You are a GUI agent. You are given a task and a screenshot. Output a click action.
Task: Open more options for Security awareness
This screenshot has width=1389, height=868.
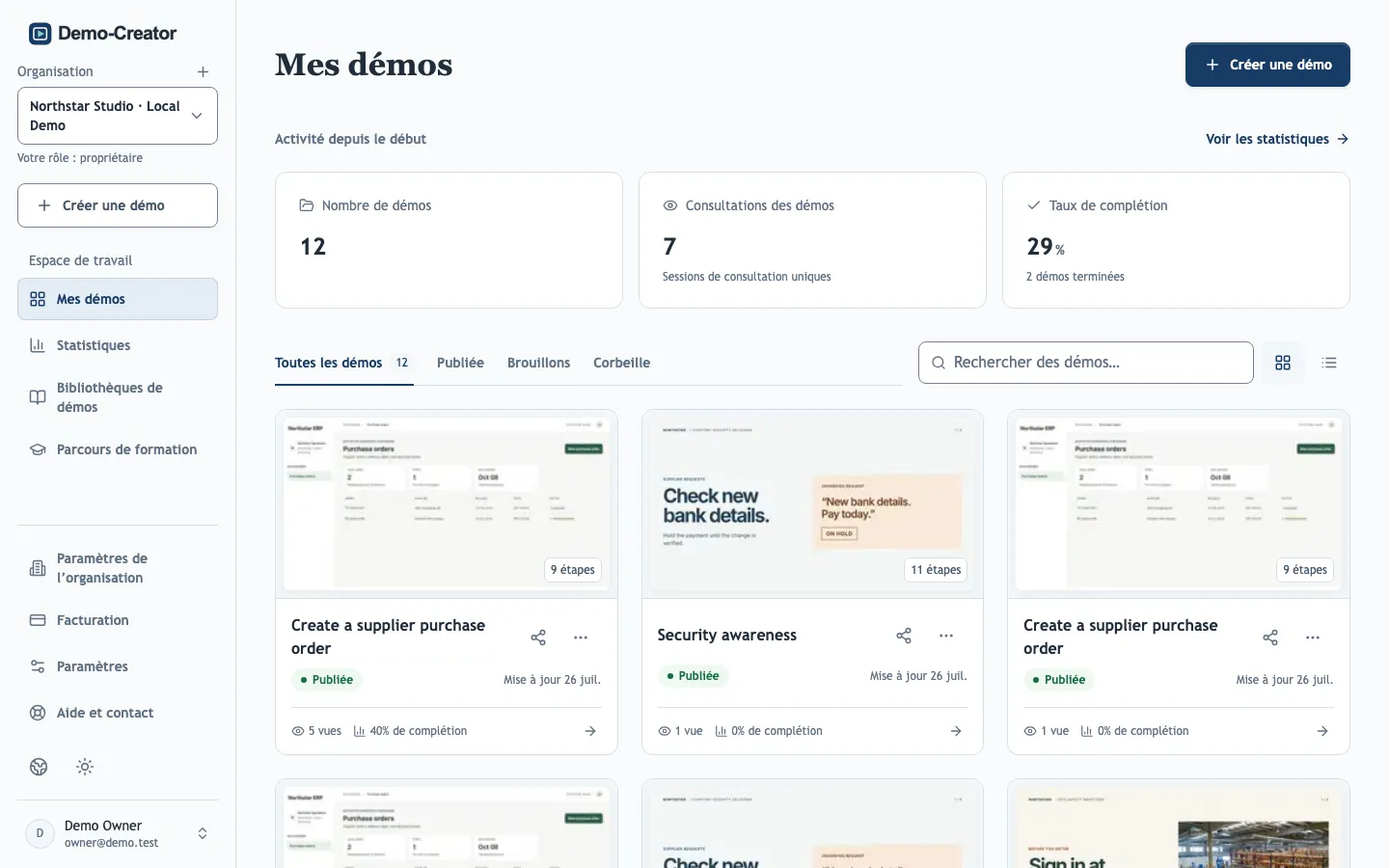[x=946, y=636]
